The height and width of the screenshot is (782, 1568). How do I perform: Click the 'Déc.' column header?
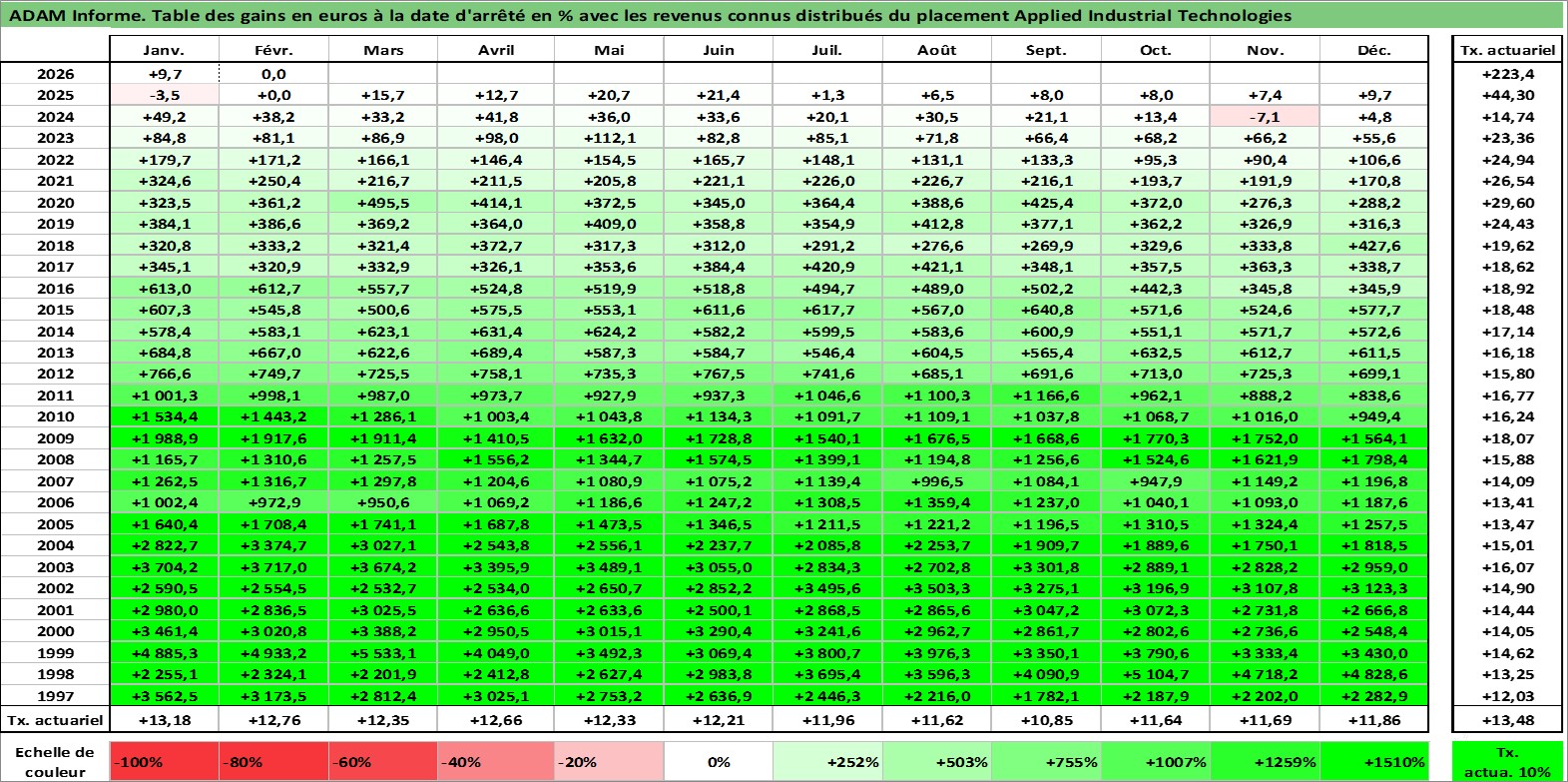(x=1374, y=50)
